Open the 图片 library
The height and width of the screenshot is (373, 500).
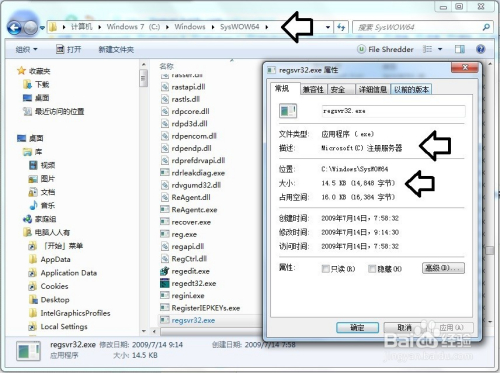coord(42,179)
